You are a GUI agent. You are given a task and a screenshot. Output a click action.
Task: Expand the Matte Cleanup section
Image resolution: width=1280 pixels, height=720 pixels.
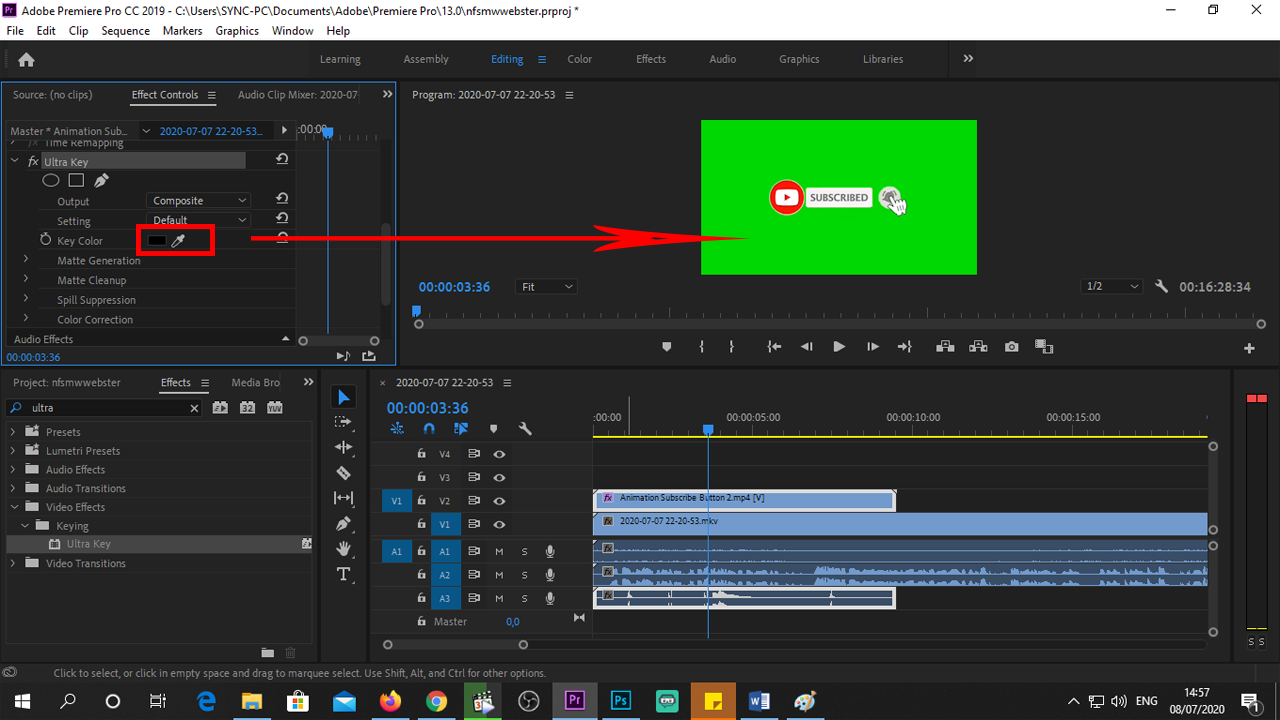pyautogui.click(x=24, y=280)
